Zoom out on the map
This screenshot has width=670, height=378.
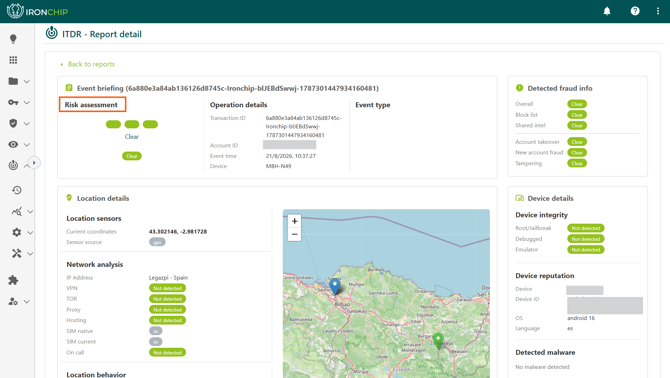tap(294, 234)
